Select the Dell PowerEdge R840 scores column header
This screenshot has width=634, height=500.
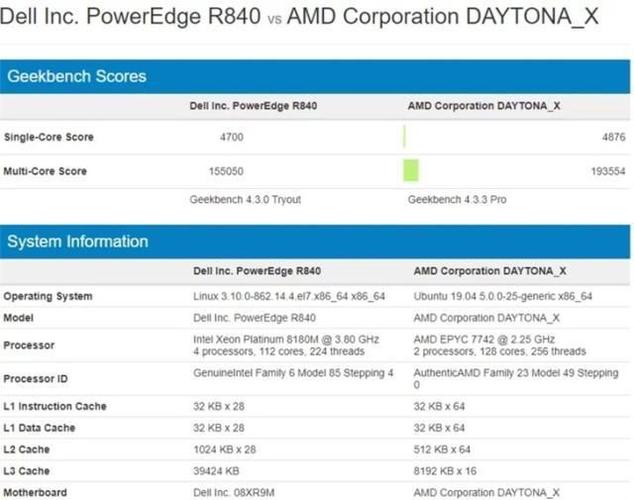click(253, 106)
